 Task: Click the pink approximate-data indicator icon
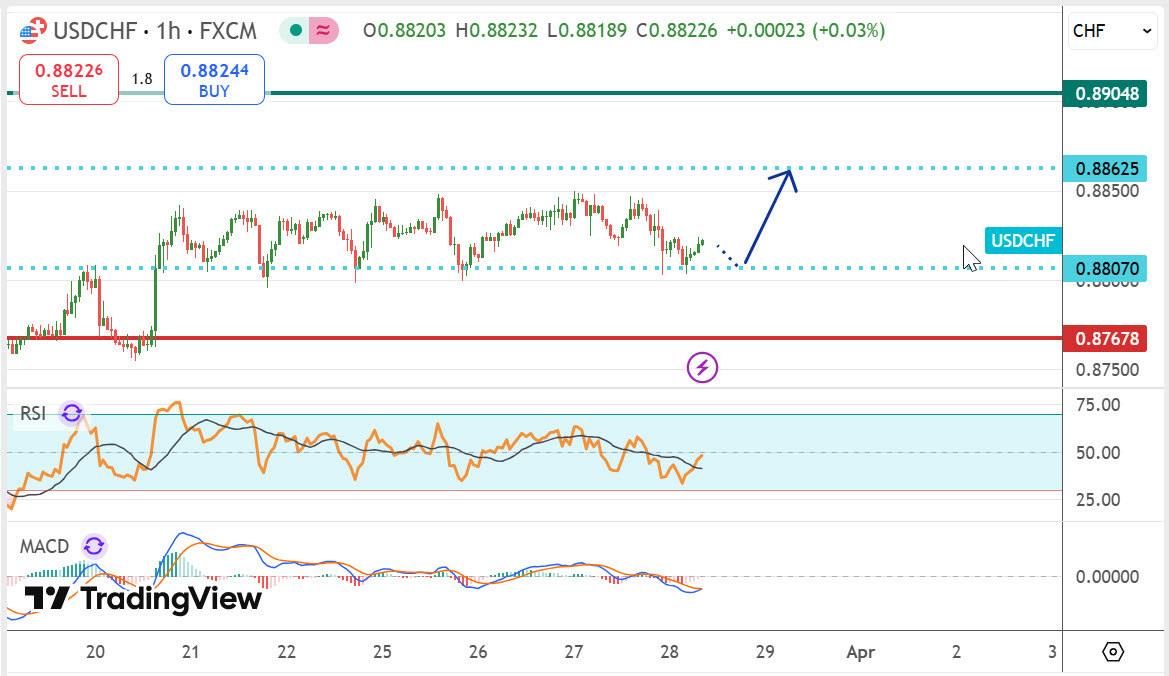[x=323, y=31]
